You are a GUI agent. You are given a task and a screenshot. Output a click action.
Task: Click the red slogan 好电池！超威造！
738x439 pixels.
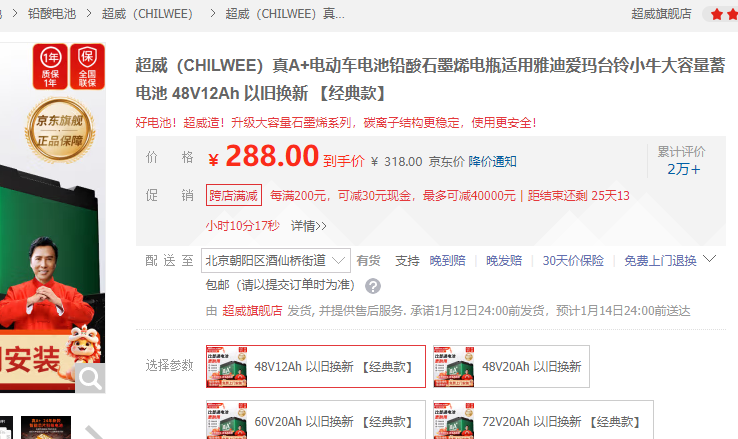(336, 123)
